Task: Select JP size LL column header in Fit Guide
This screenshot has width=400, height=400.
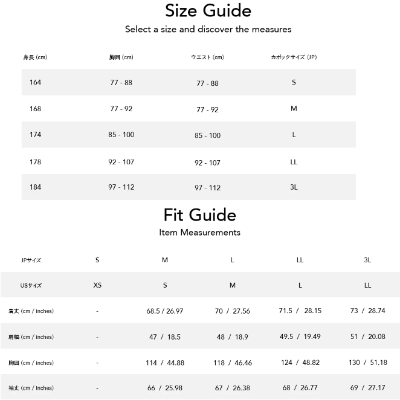Action: (300, 260)
